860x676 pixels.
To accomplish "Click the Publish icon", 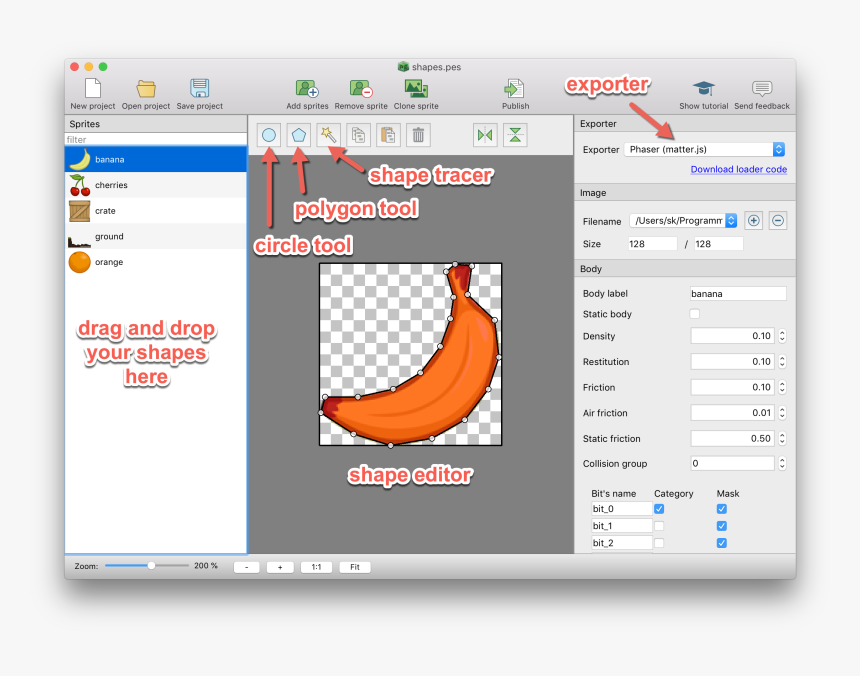I will [515, 88].
